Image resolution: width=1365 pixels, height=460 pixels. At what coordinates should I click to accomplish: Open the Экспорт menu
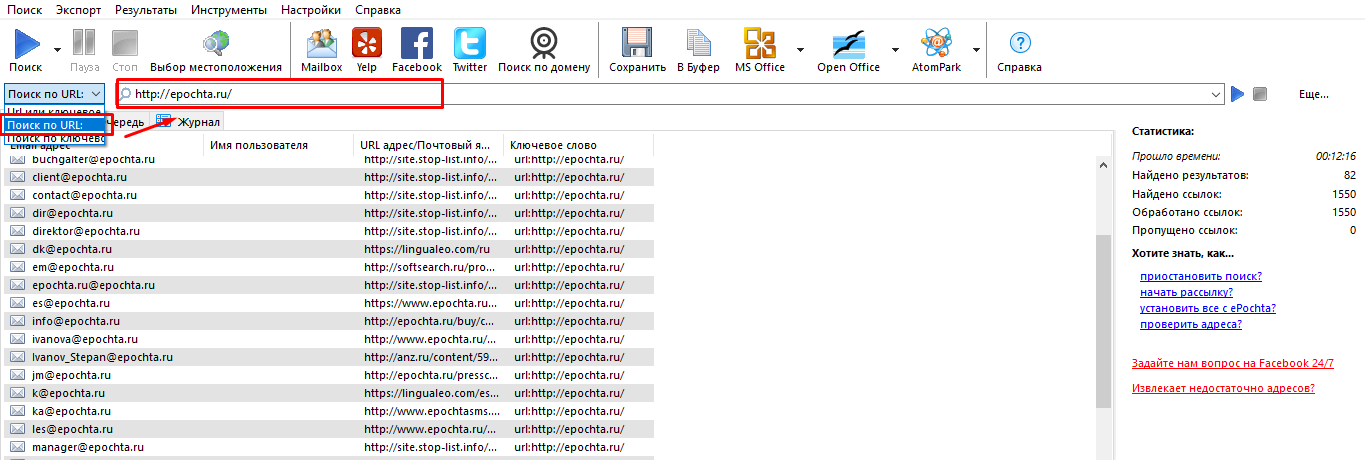coord(78,10)
